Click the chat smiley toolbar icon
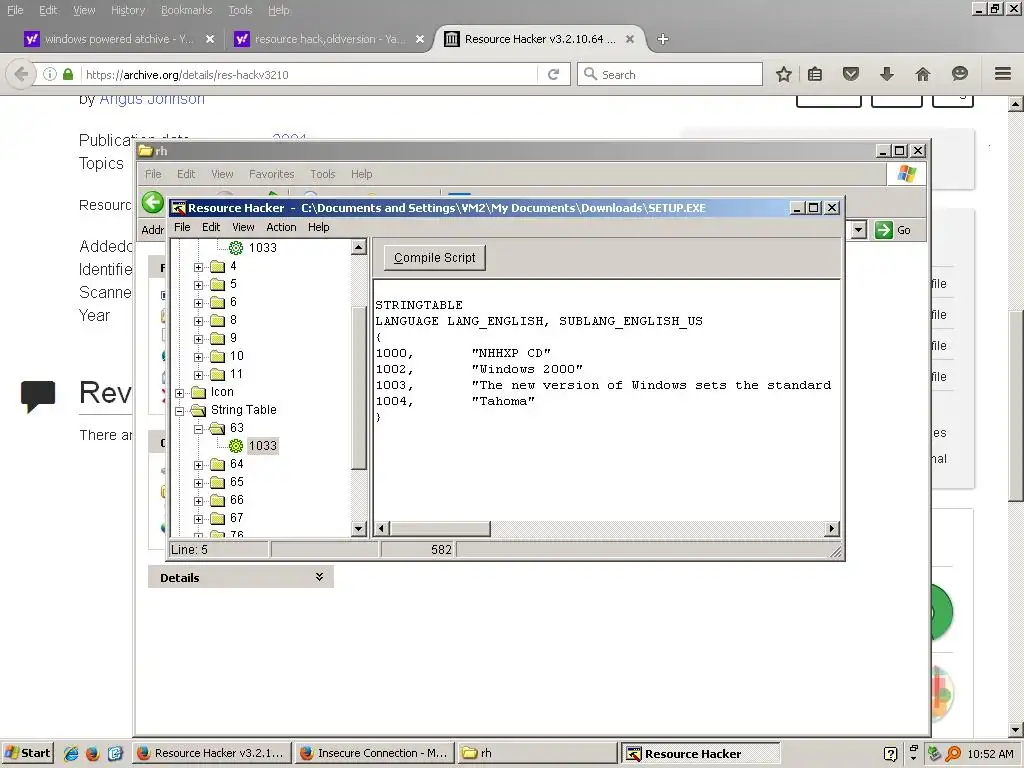Viewport: 1024px width, 768px height. (x=959, y=74)
